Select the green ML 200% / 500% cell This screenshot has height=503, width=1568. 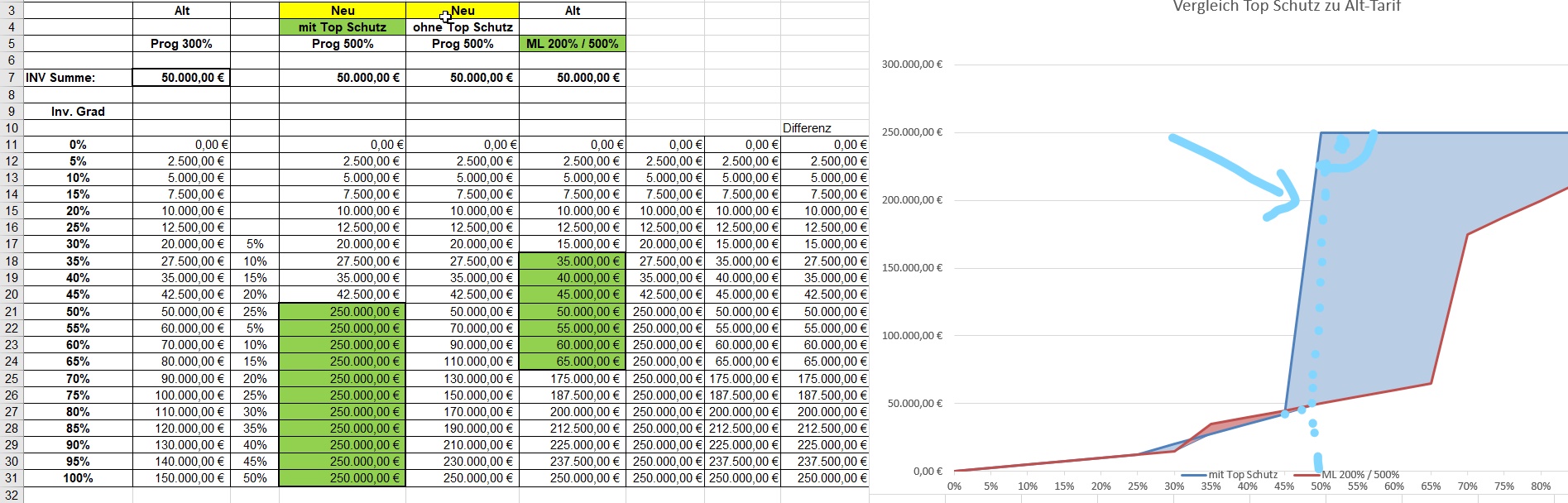[573, 44]
